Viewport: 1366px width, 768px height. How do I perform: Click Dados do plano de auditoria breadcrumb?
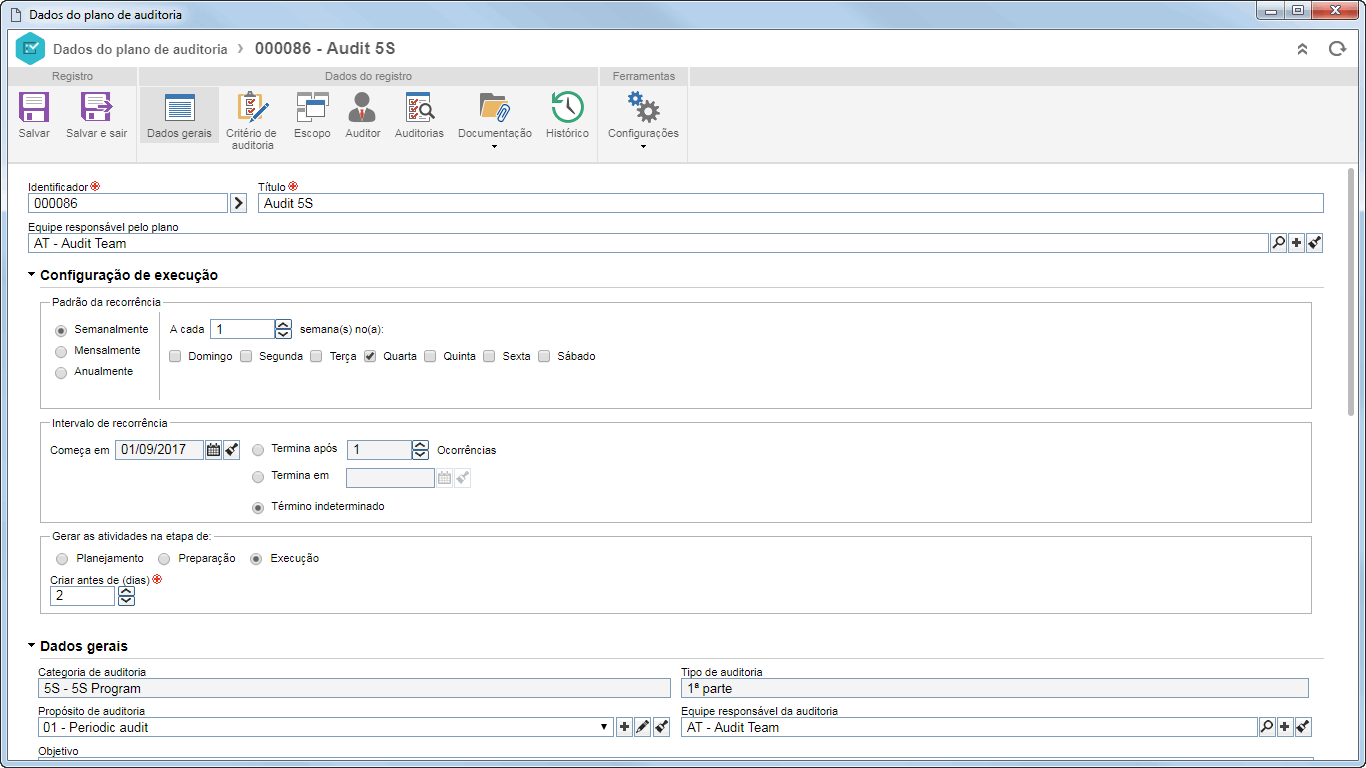coord(140,48)
